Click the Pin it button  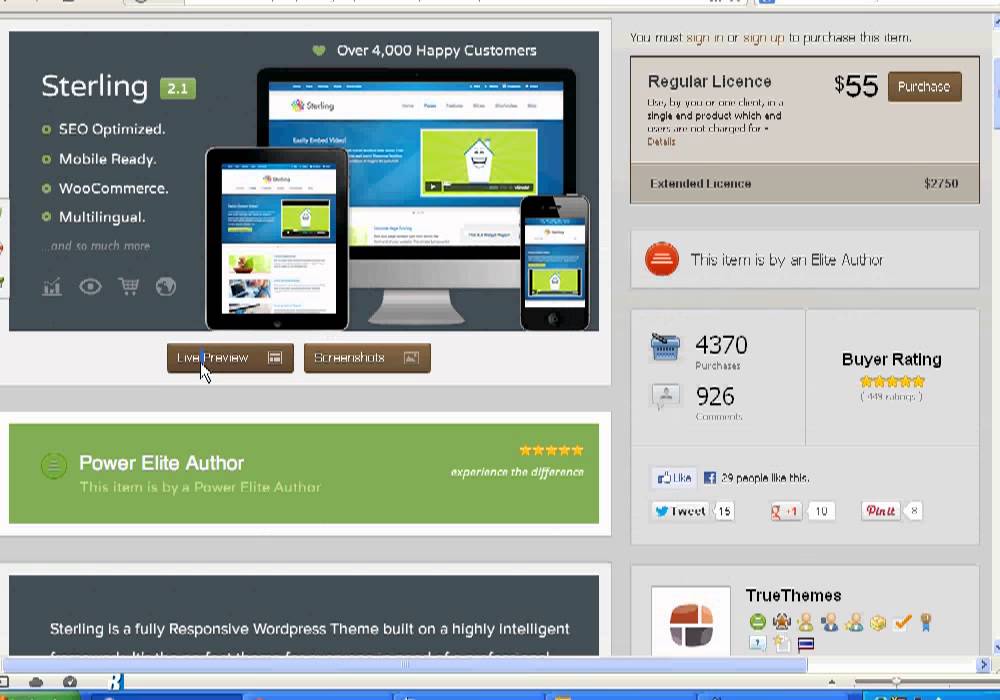coord(880,511)
